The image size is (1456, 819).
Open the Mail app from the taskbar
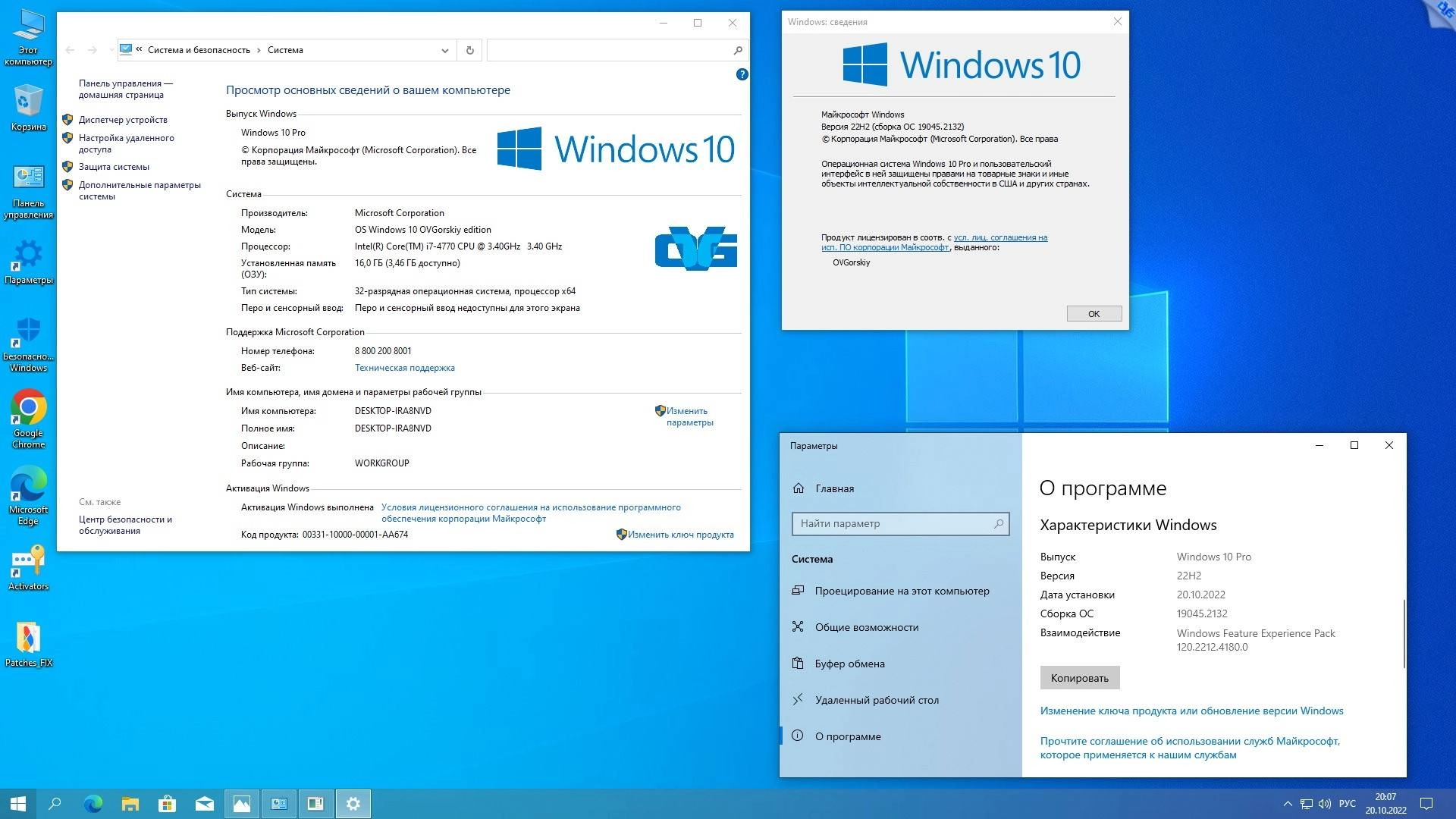click(204, 804)
